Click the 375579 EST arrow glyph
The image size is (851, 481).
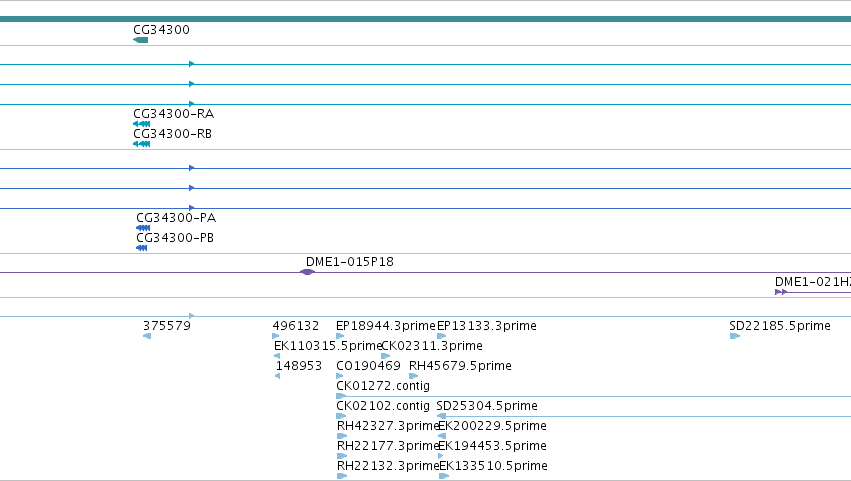point(147,336)
